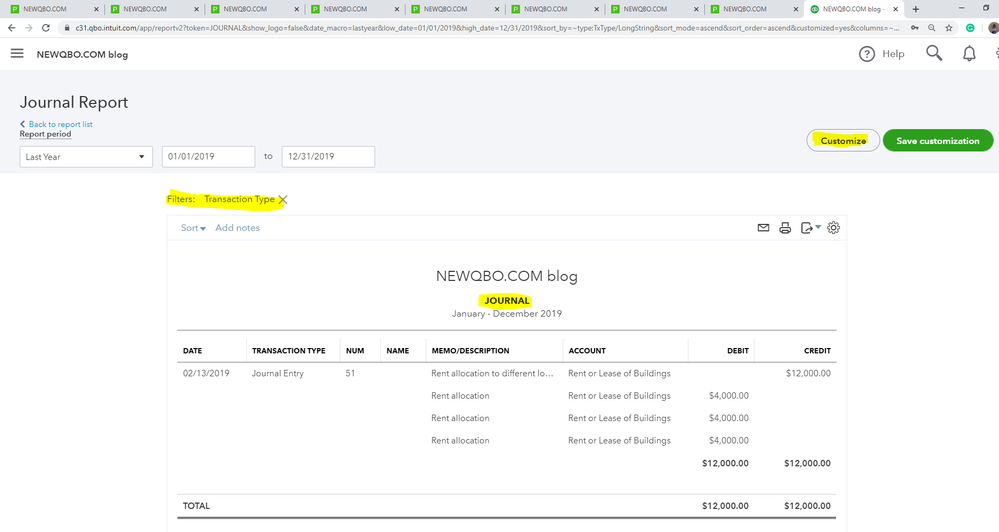Go forward in the browser
The image size is (999, 532).
[x=29, y=28]
